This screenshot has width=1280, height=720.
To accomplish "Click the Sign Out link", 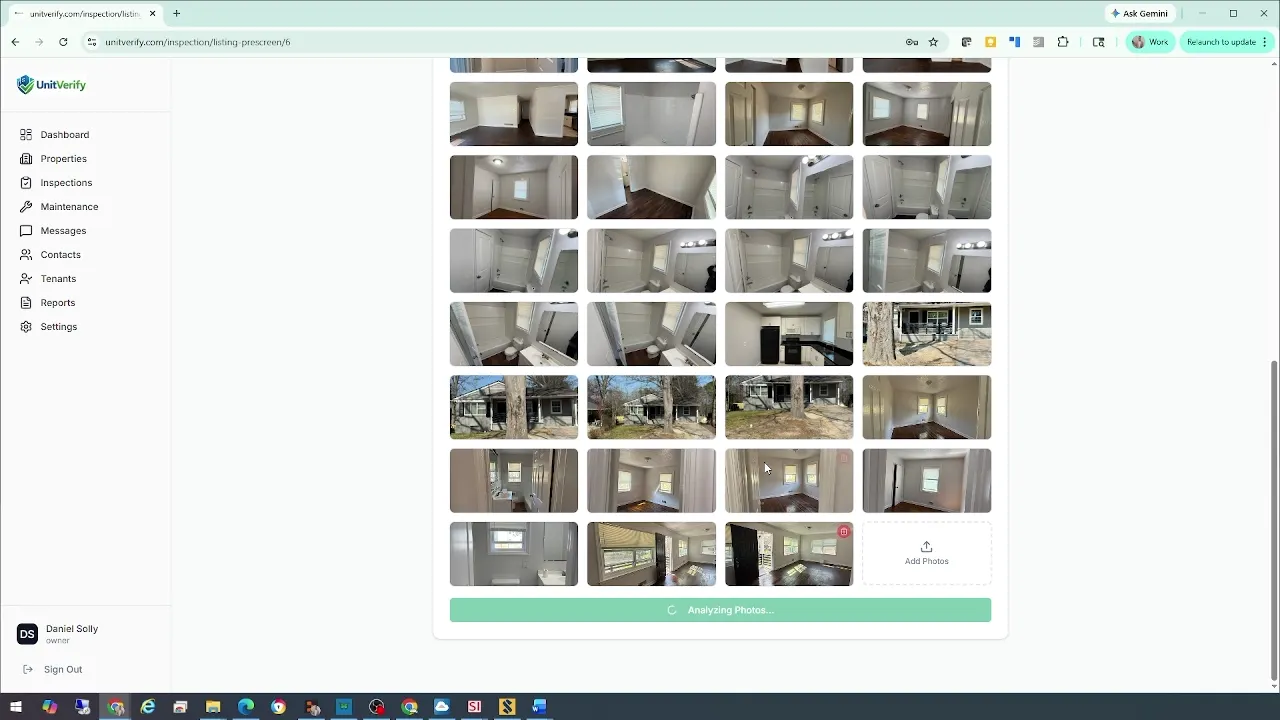I will 53,670.
